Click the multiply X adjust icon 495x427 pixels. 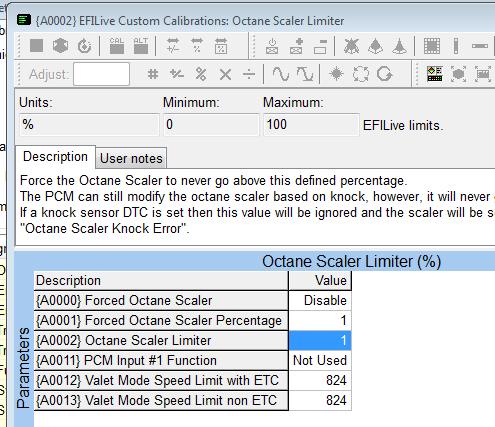point(225,74)
